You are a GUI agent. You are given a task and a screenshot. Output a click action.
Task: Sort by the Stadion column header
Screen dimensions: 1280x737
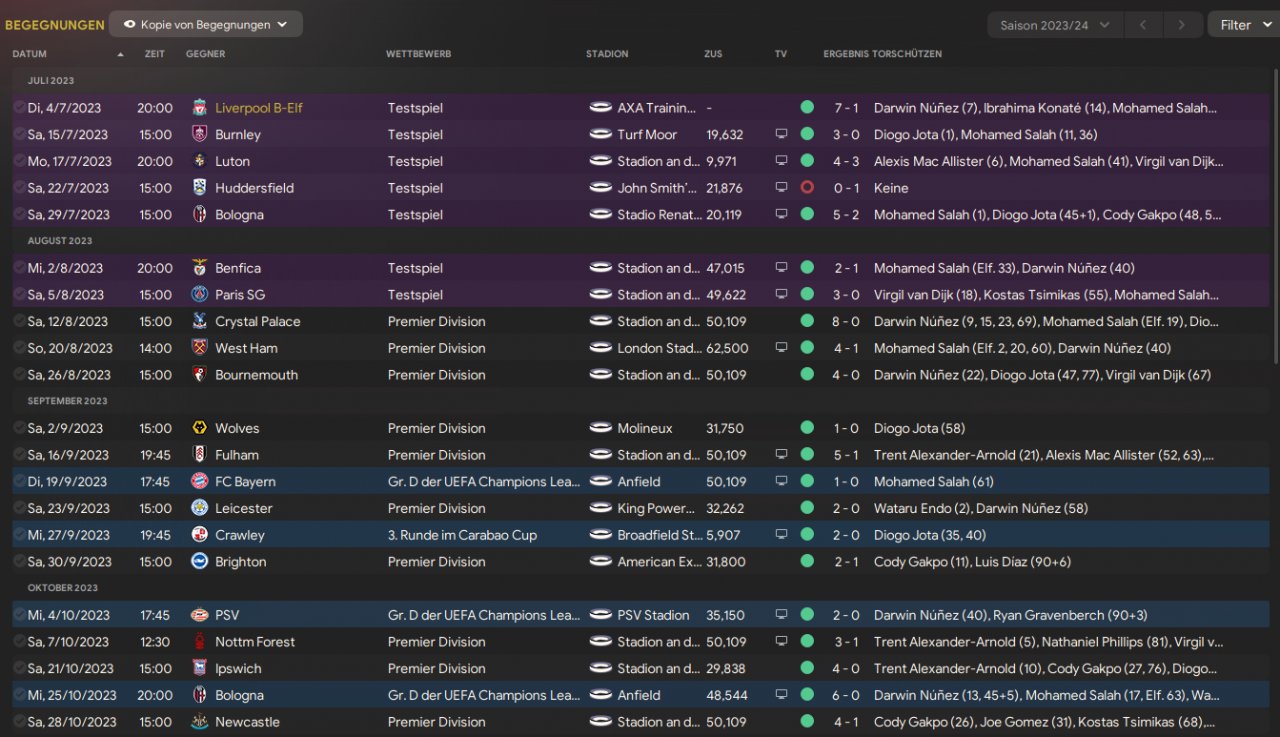point(607,54)
